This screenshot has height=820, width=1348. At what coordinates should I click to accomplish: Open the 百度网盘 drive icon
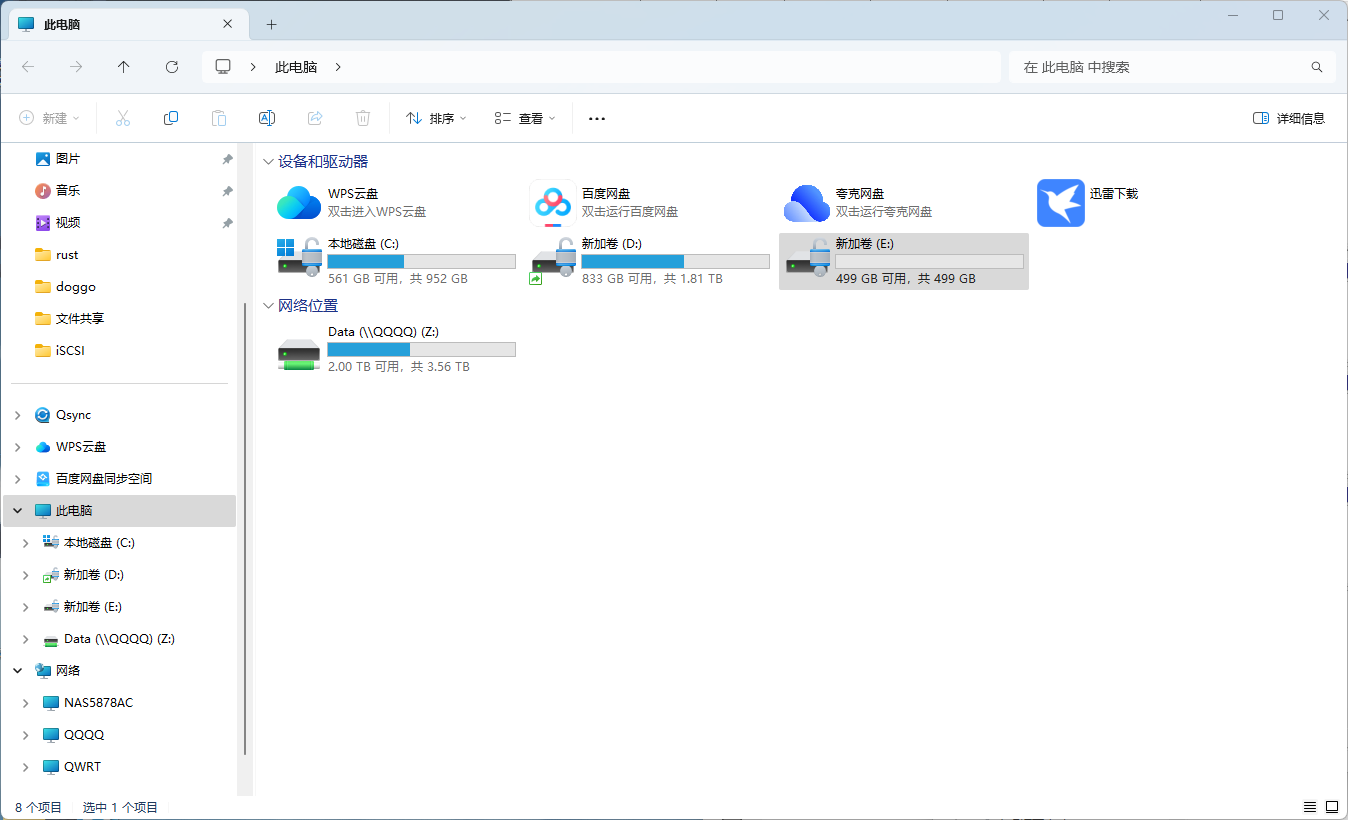[x=553, y=203]
